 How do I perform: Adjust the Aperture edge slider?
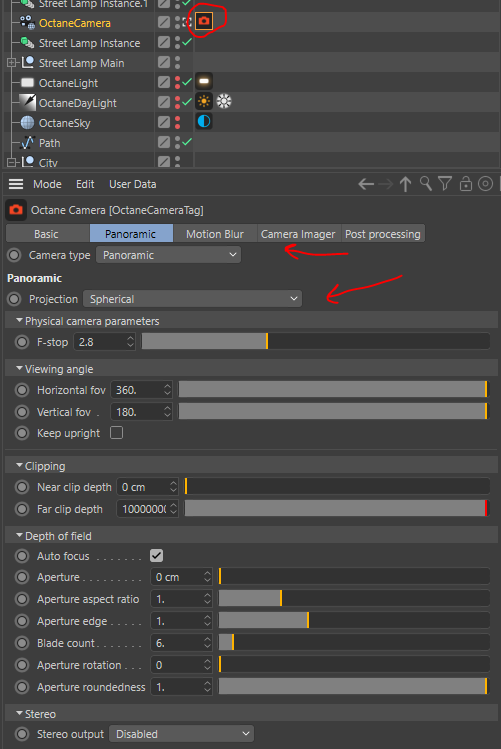pos(354,621)
